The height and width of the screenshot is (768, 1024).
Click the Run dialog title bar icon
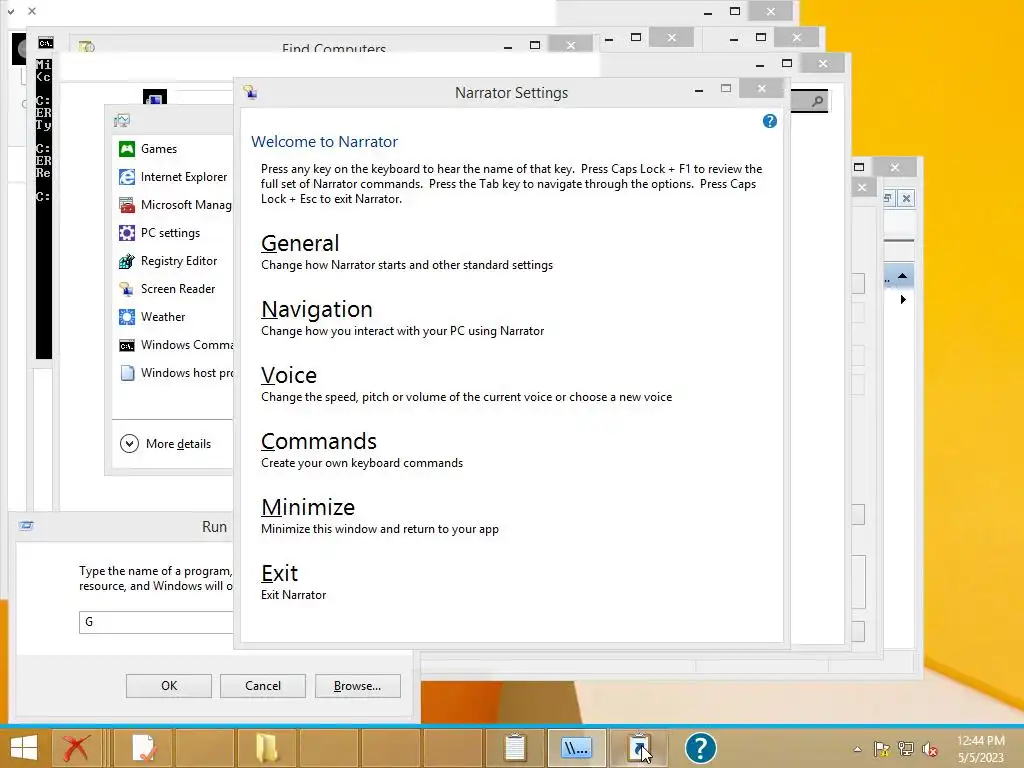(x=26, y=526)
